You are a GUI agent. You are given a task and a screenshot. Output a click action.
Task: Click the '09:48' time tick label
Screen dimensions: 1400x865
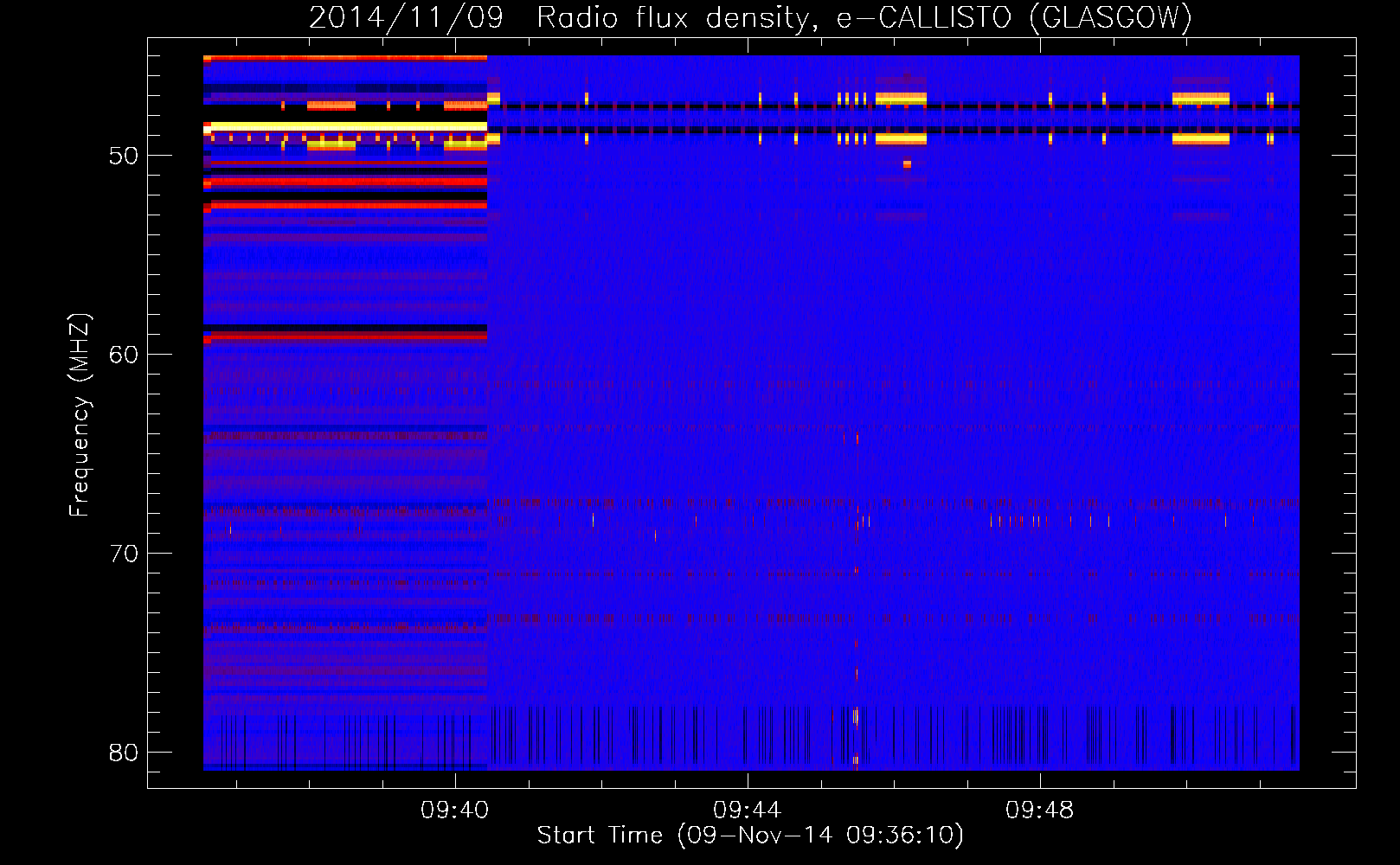click(1040, 811)
